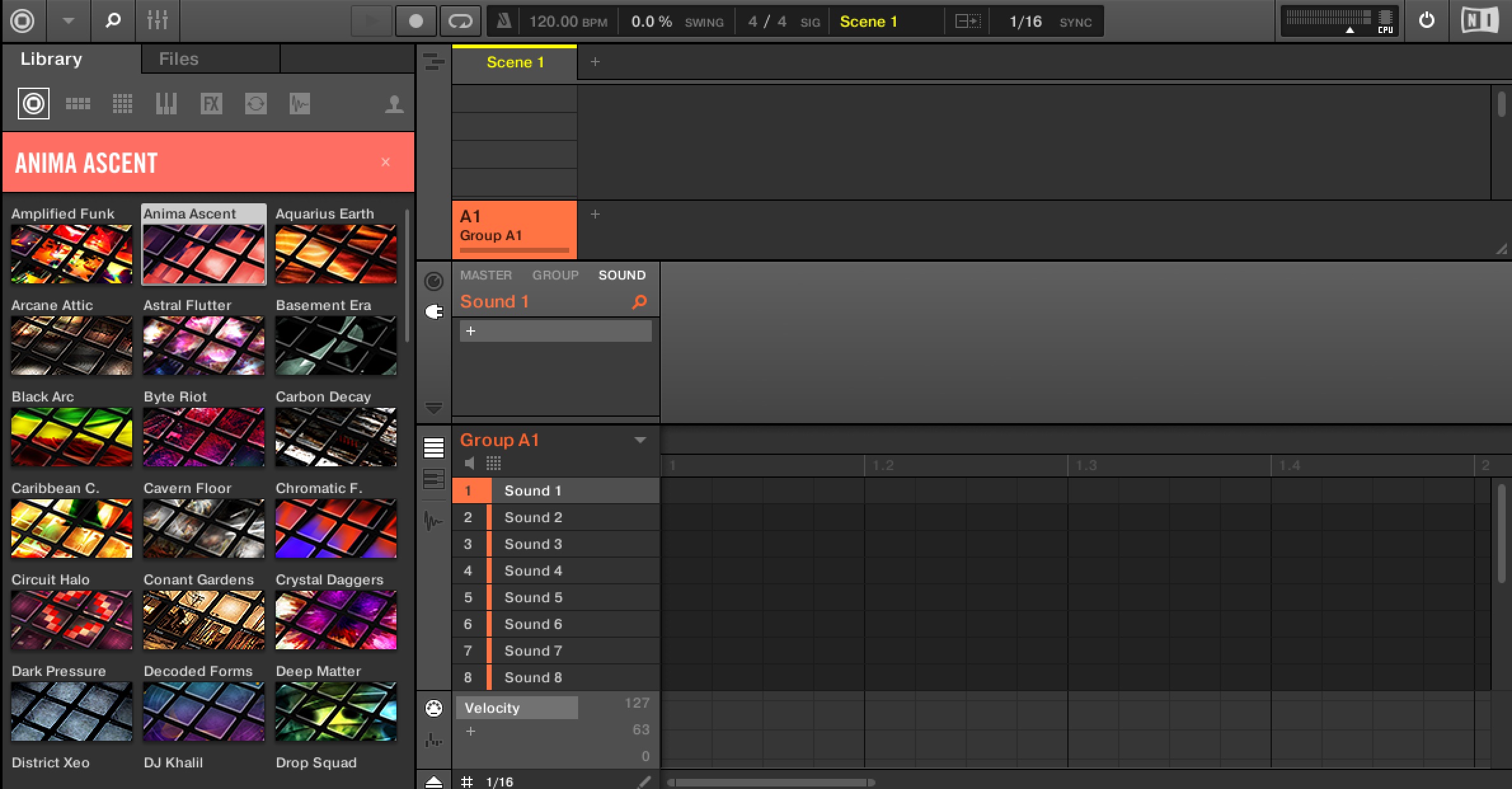This screenshot has height=789, width=1512.
Task: Open the sample editor waveform icon
Action: 434,522
